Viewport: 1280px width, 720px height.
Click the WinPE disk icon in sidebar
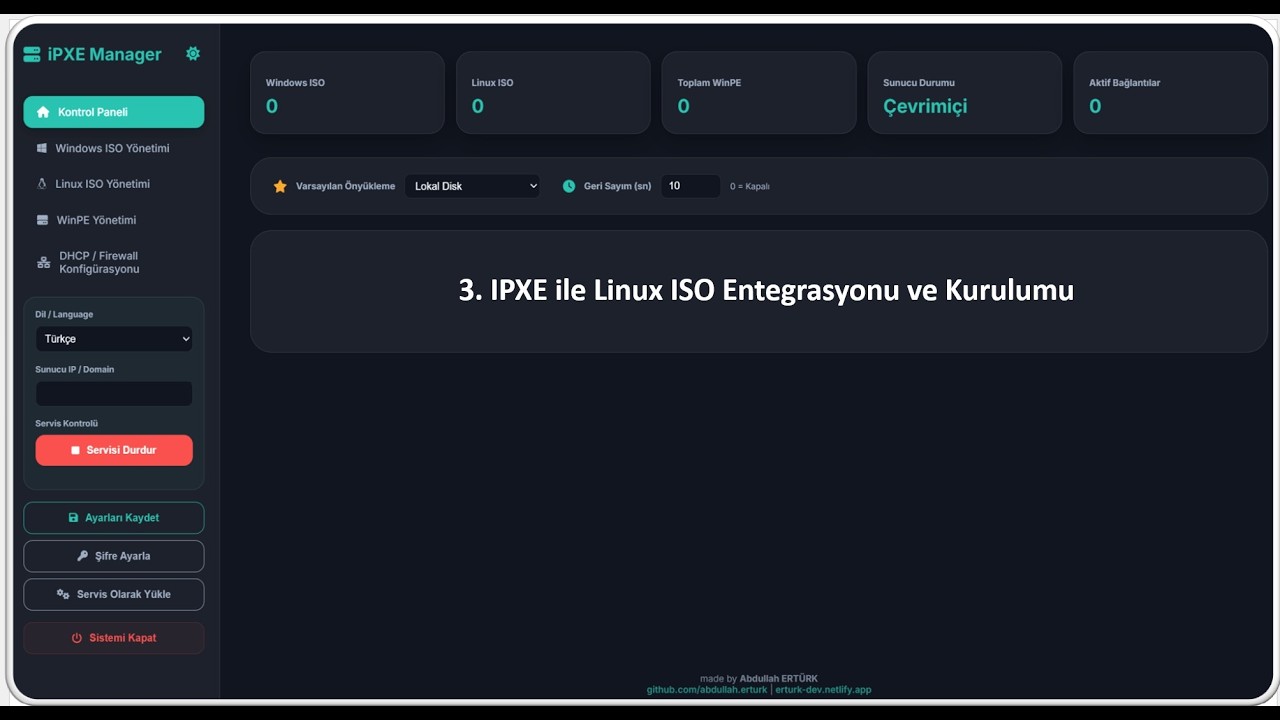click(x=42, y=220)
